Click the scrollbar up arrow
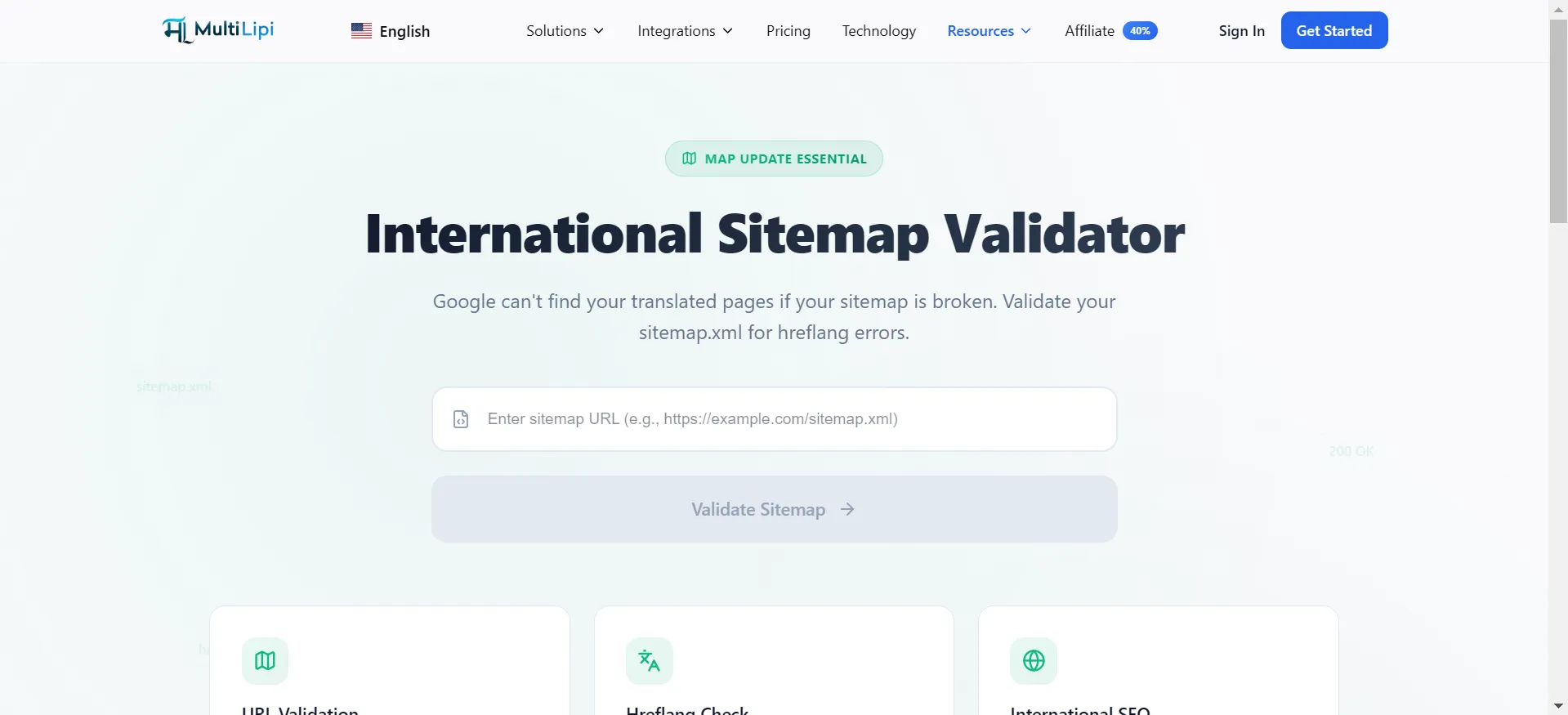Image resolution: width=1568 pixels, height=715 pixels. click(x=1558, y=8)
